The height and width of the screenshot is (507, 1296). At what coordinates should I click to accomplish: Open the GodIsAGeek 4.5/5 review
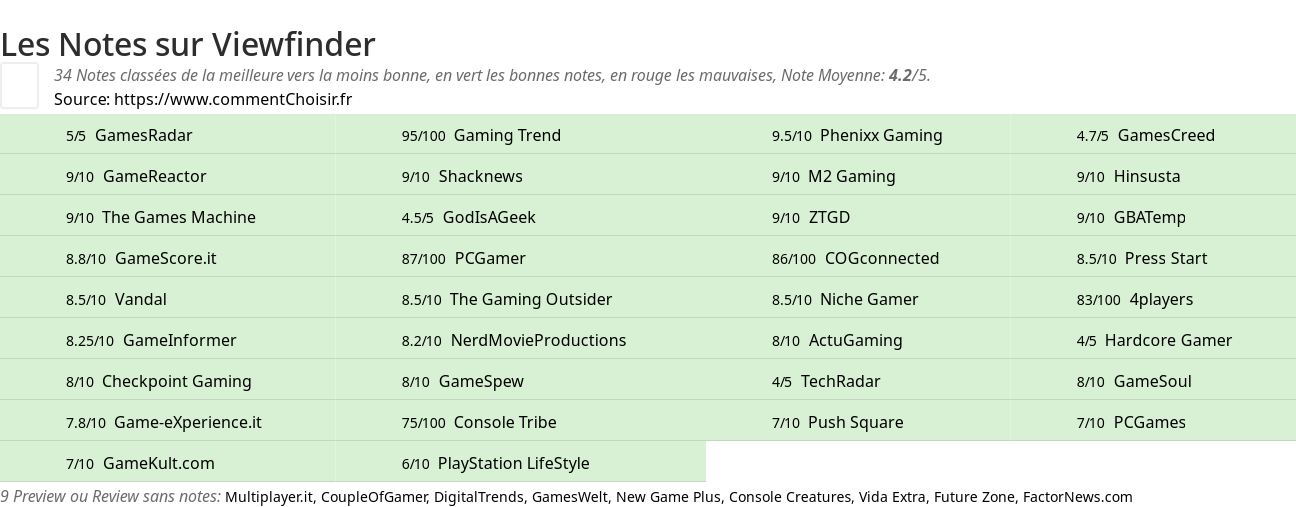tap(520, 217)
